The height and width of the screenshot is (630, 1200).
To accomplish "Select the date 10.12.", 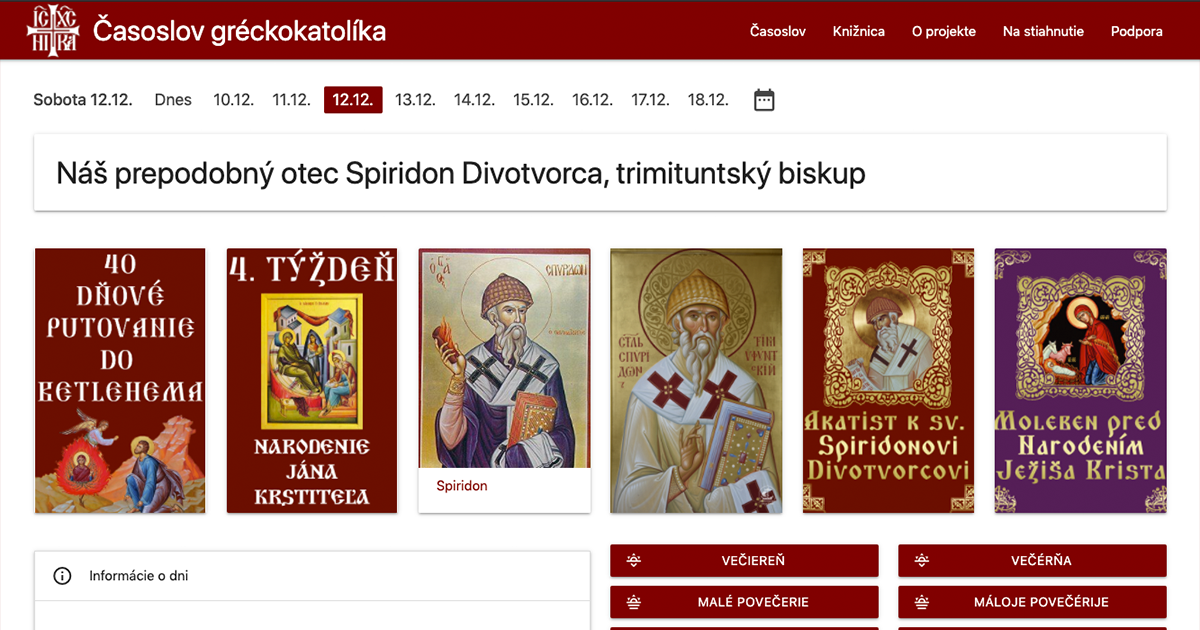I will tap(234, 100).
